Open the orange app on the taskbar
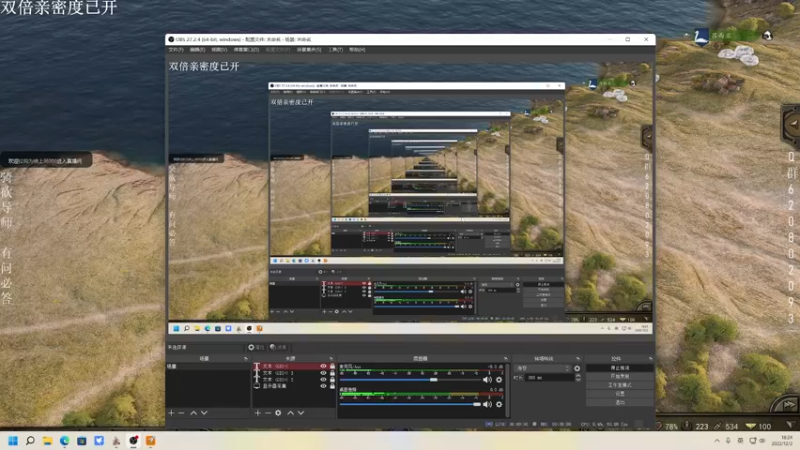The width and height of the screenshot is (800, 450). pos(151,441)
